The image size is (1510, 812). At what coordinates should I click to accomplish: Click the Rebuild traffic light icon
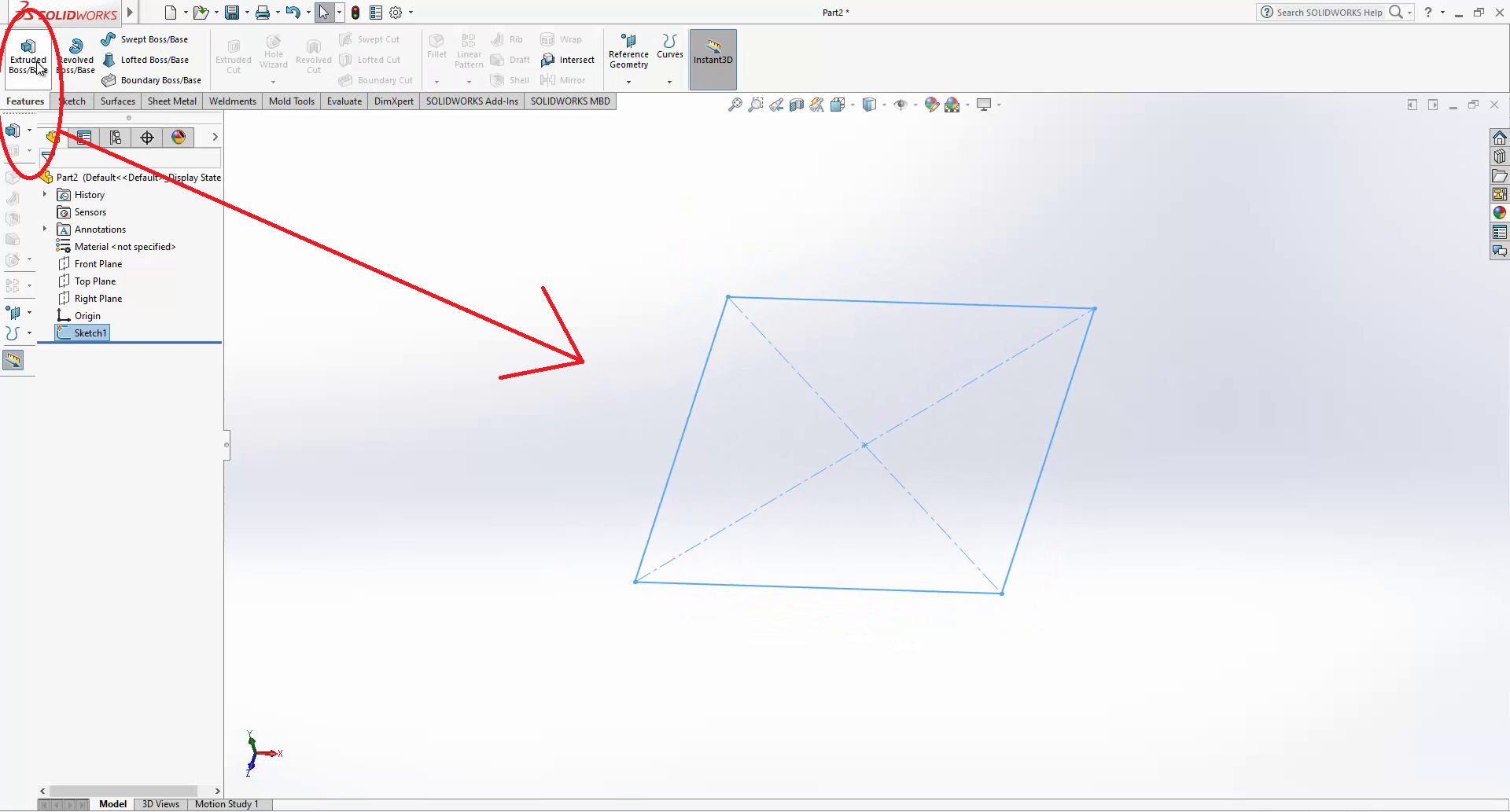(x=355, y=13)
